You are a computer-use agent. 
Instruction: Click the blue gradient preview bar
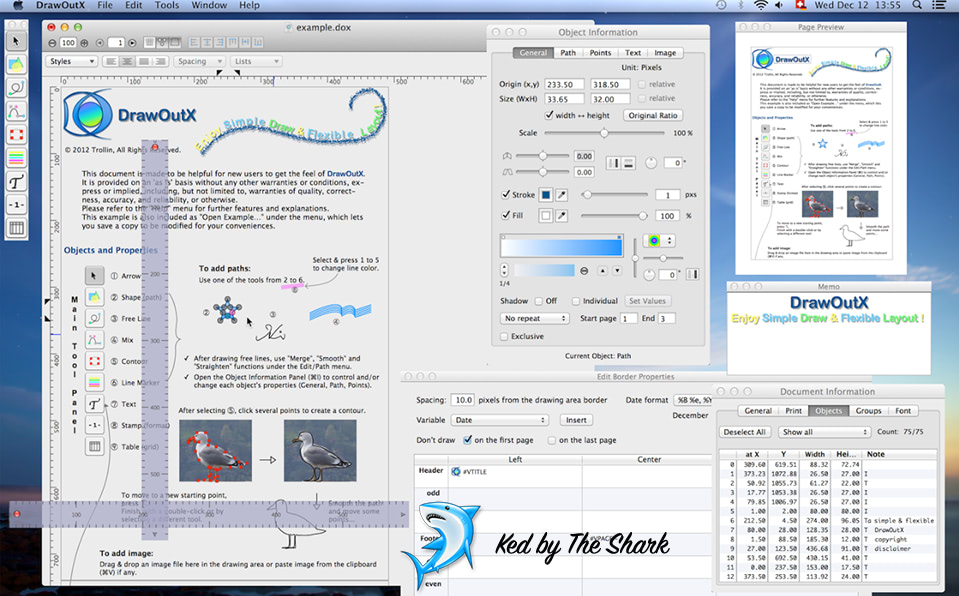(561, 246)
